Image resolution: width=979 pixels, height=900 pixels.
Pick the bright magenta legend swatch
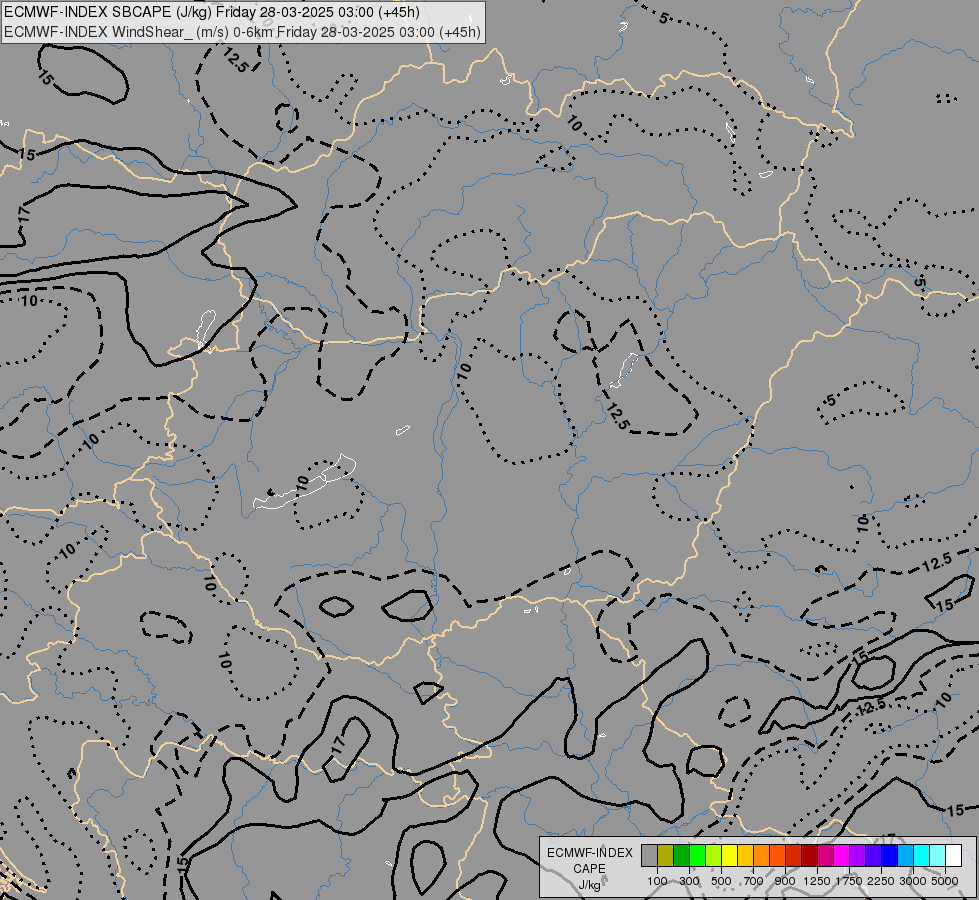click(841, 856)
